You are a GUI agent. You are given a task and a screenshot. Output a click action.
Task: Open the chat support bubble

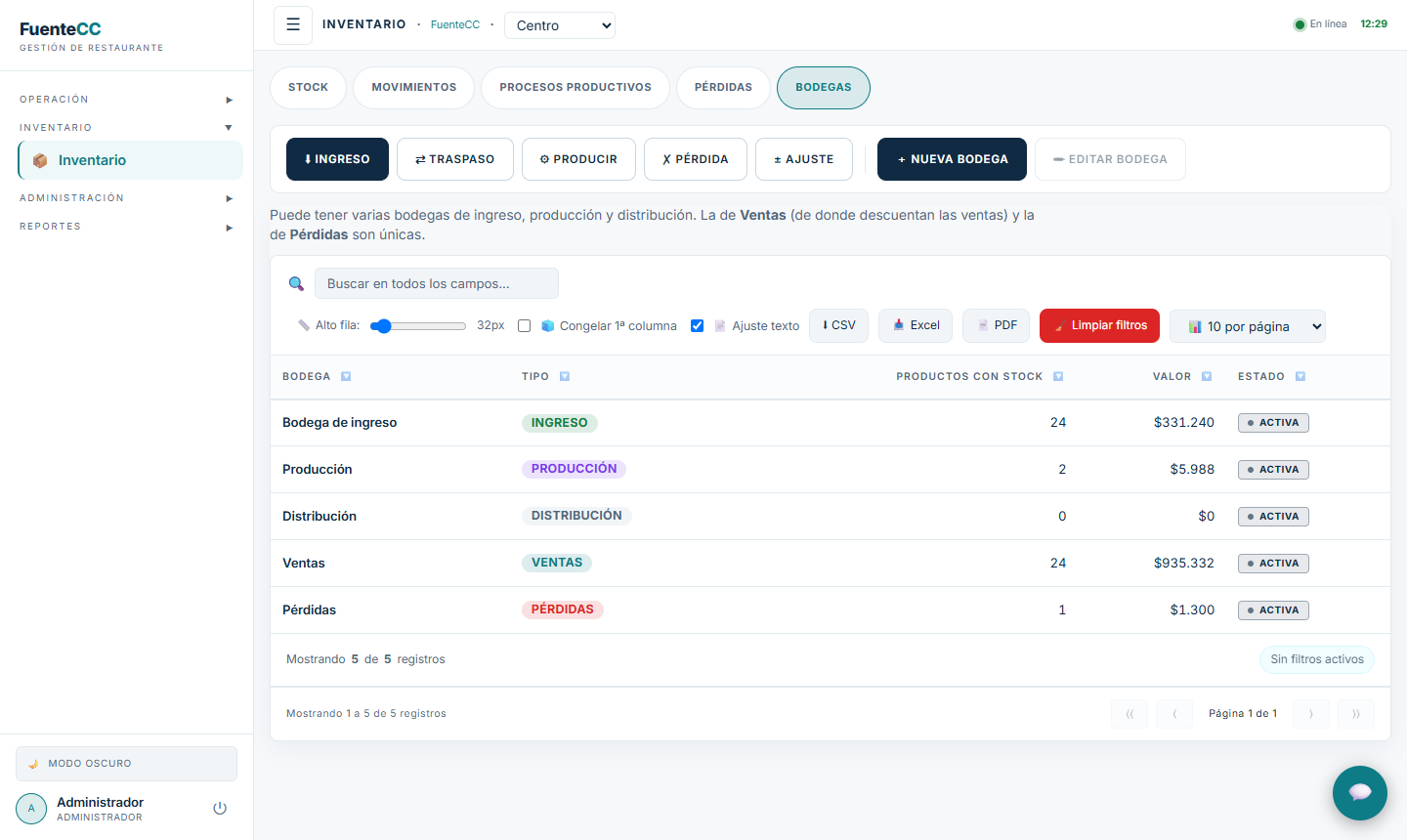1360,792
